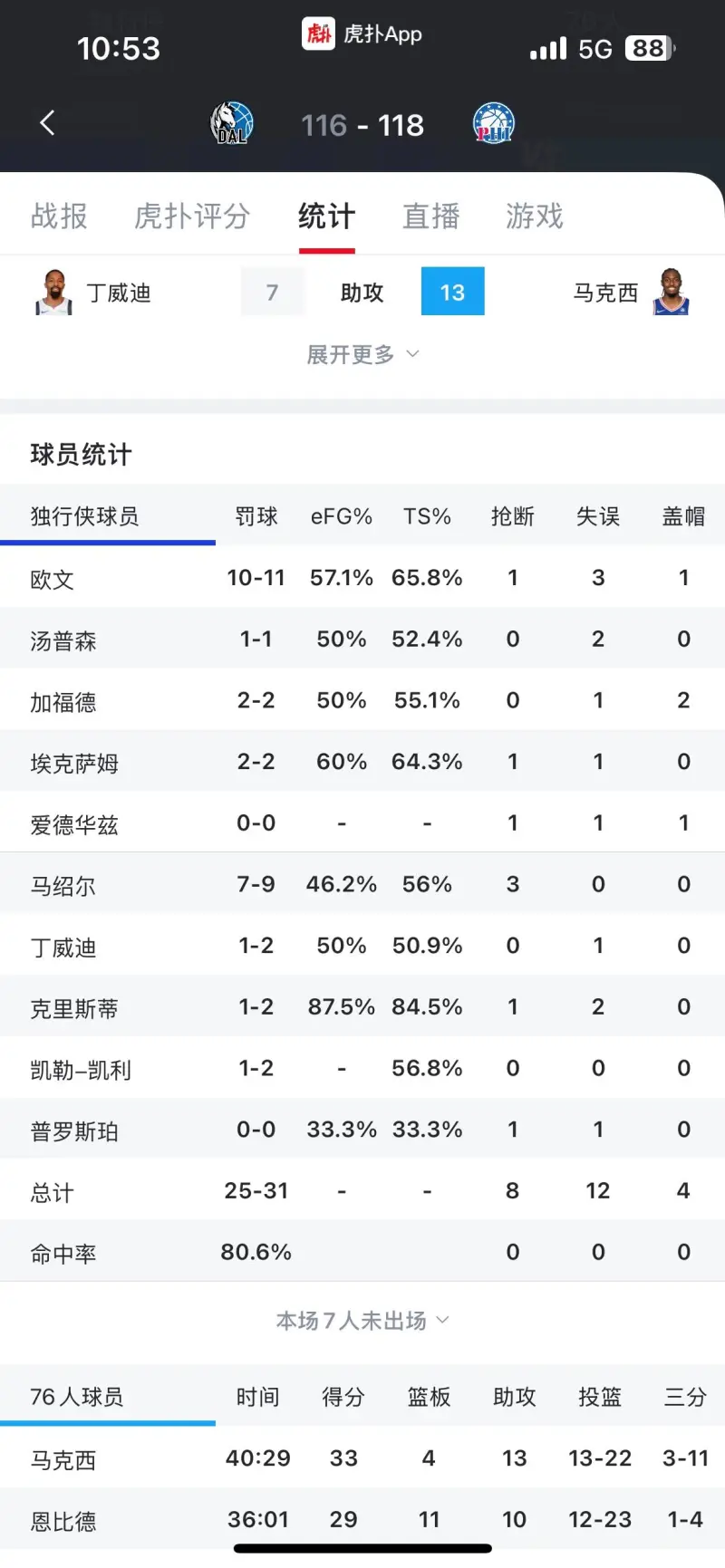
Task: Switch to the 战报 tab
Action: pyautogui.click(x=59, y=216)
